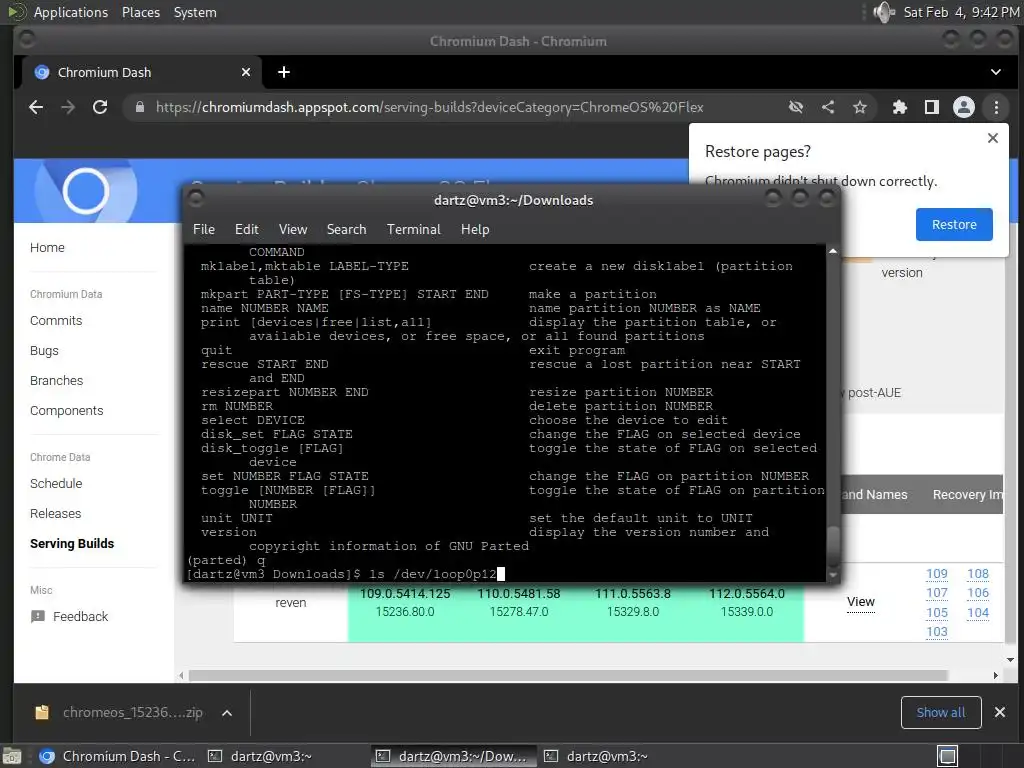The width and height of the screenshot is (1024, 768).
Task: Open recovery image link 103
Action: click(x=936, y=632)
